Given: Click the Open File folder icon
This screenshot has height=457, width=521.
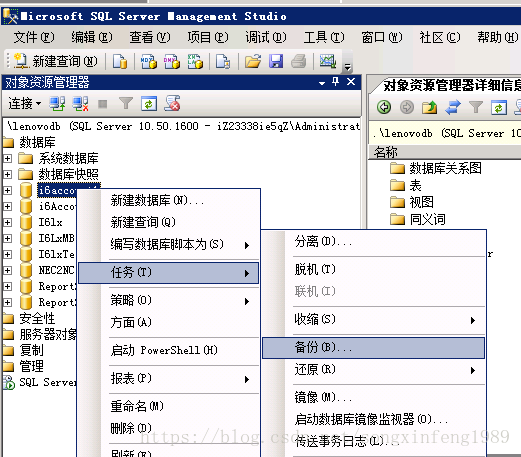Looking at the screenshot, I should point(253,61).
